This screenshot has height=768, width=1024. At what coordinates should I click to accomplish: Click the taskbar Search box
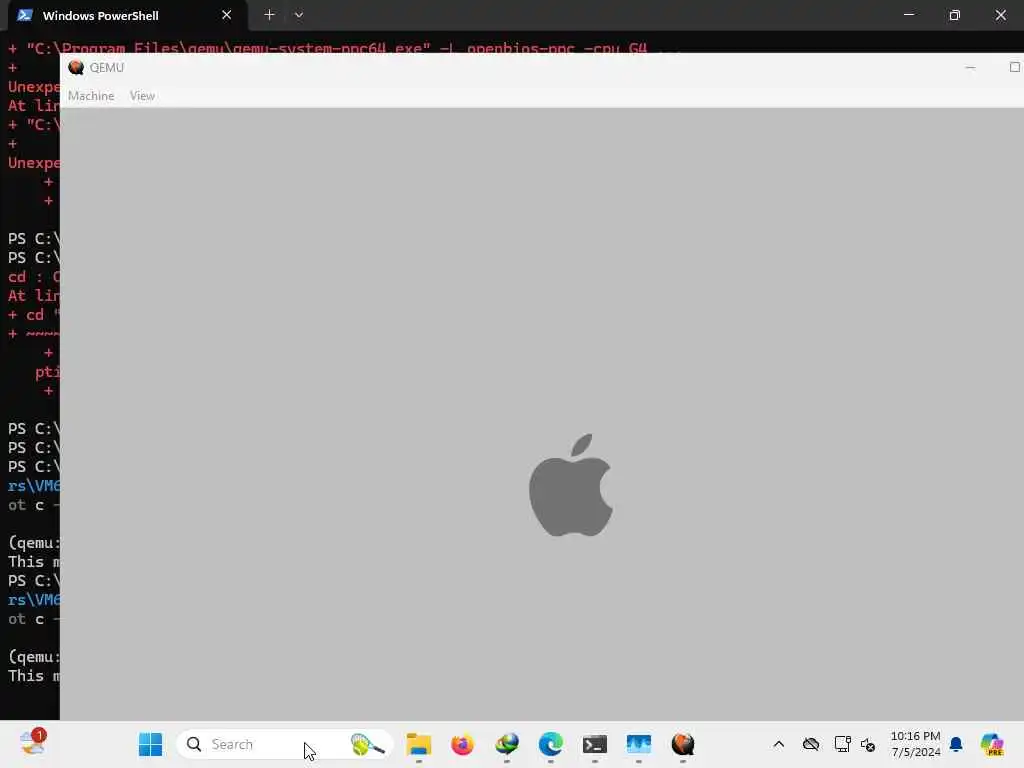(285, 744)
